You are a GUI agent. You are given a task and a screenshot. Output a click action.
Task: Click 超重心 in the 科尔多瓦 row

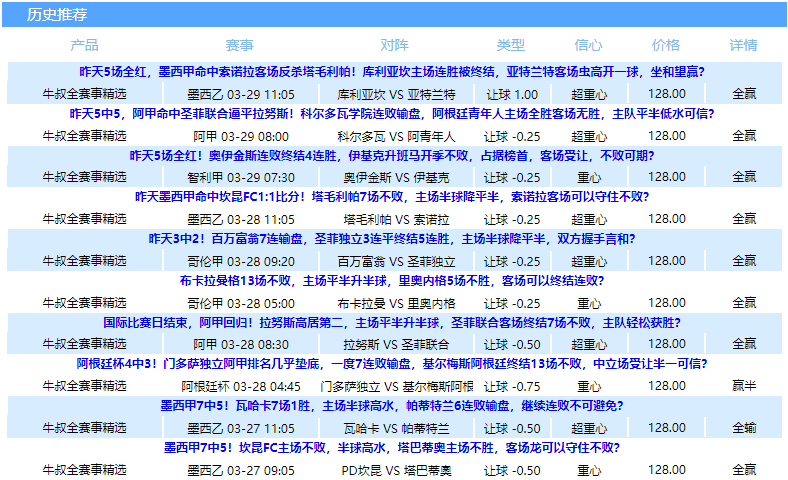click(x=589, y=136)
